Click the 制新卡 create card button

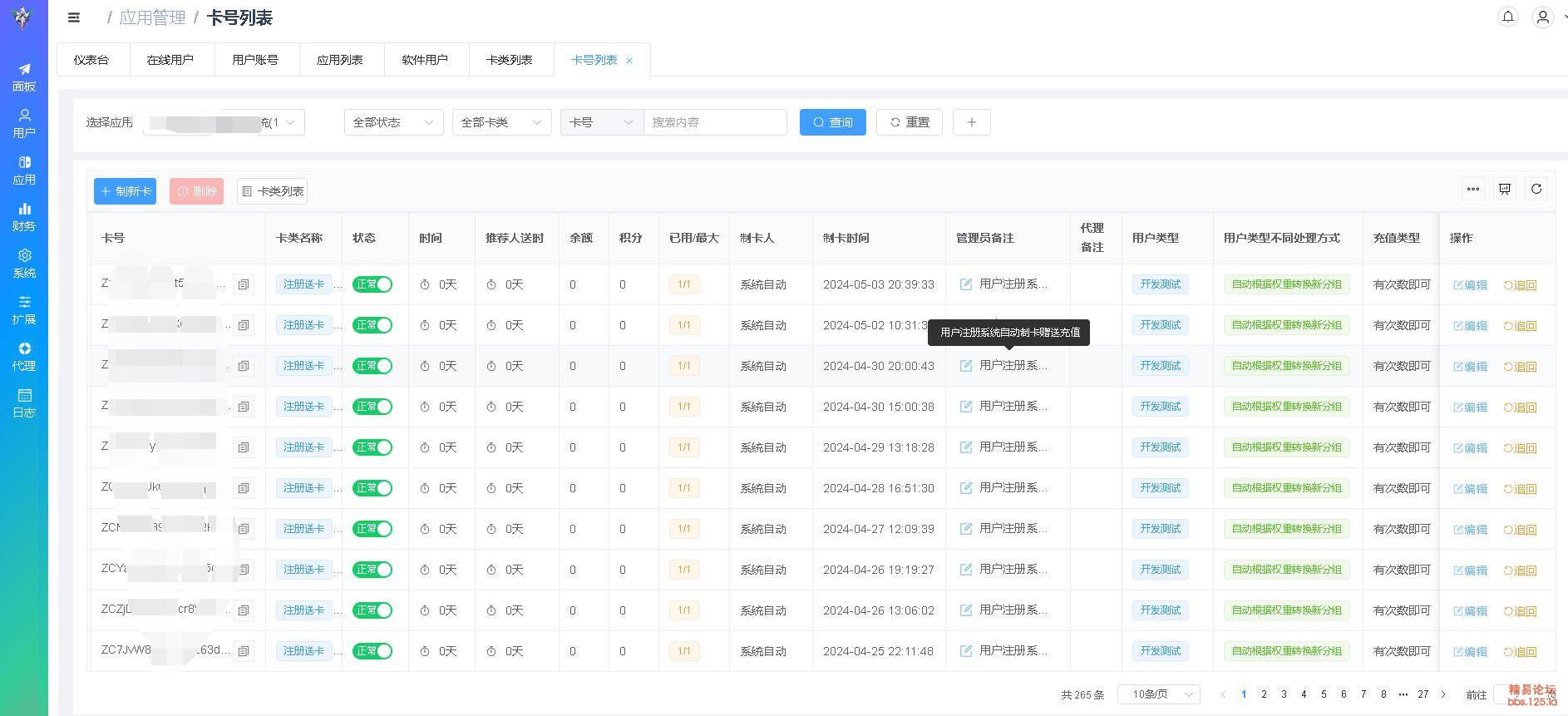(x=125, y=191)
